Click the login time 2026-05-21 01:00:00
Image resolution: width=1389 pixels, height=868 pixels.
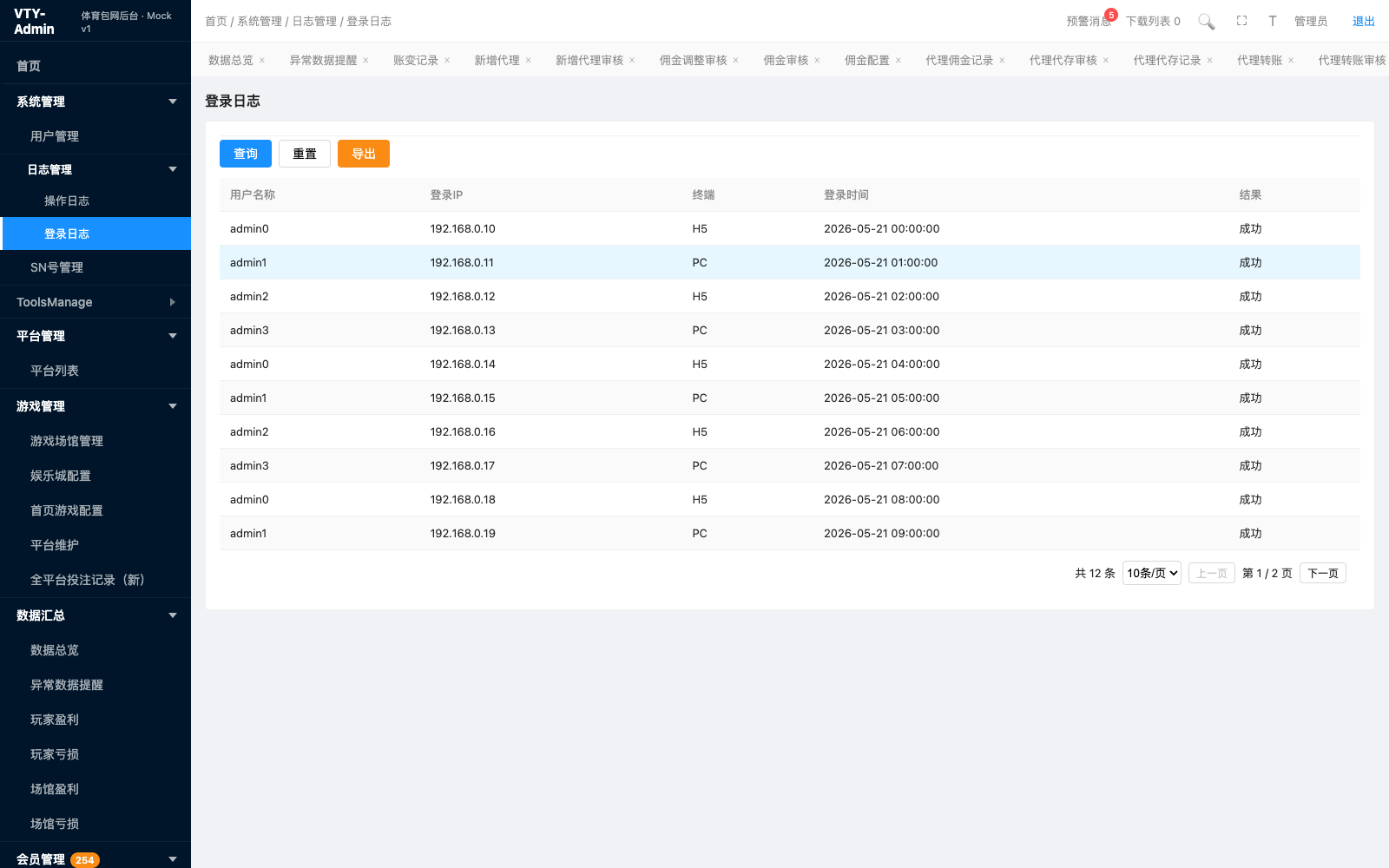point(881,263)
